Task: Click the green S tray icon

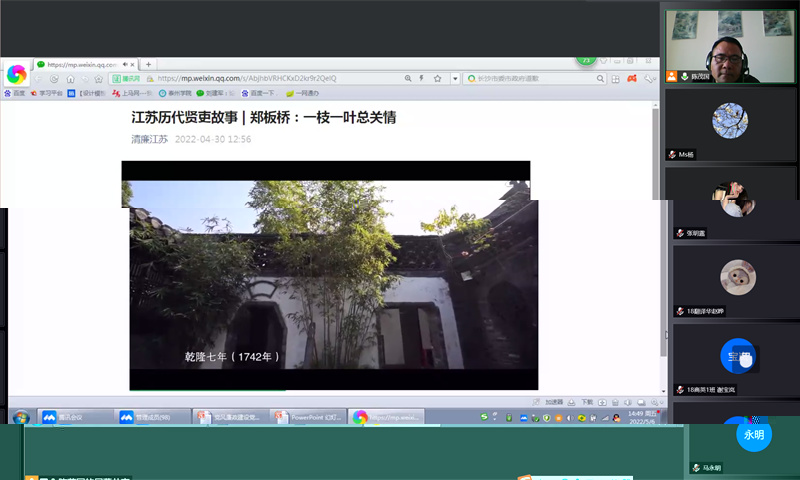Action: click(x=484, y=417)
